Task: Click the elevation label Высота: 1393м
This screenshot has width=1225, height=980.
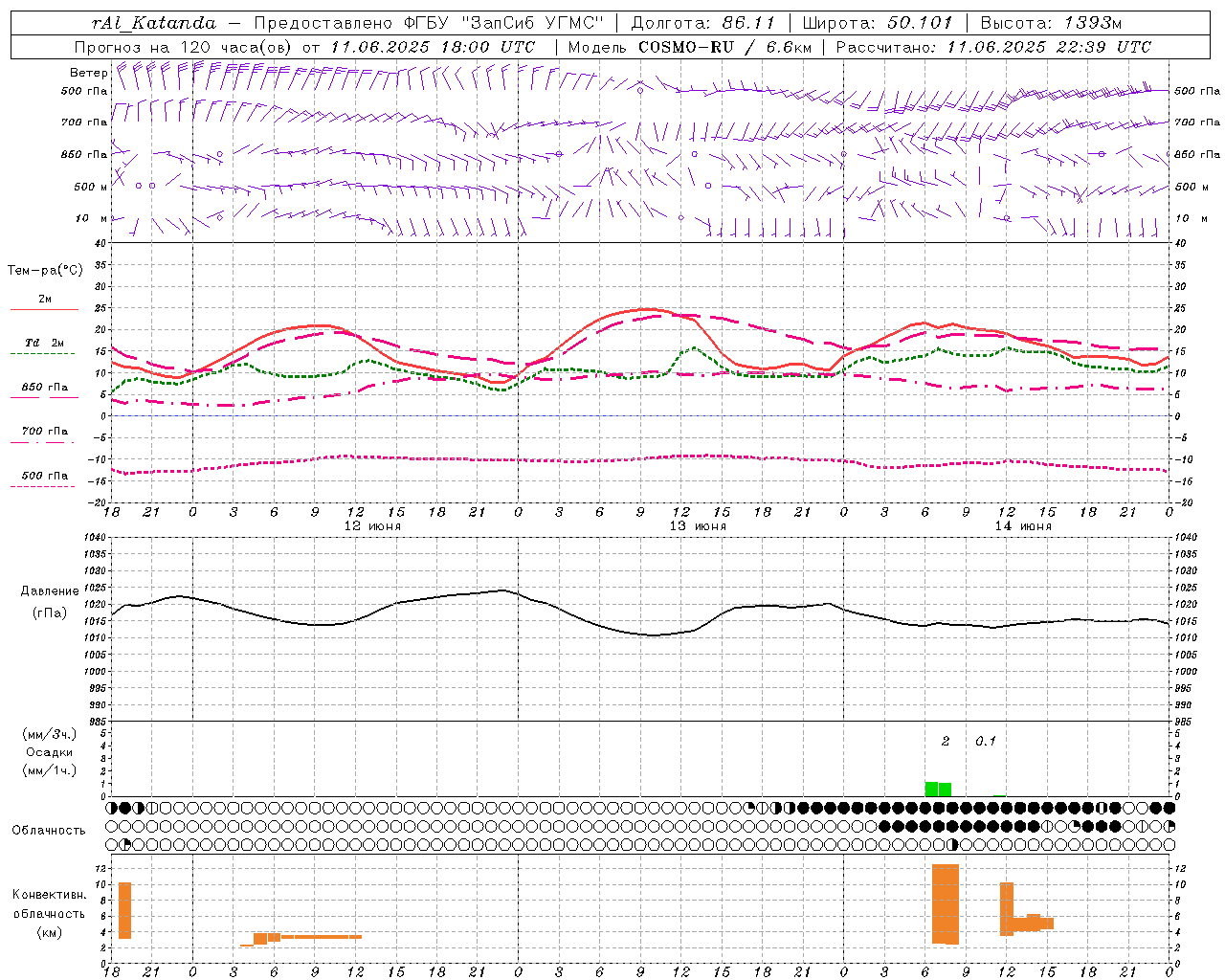Action: (x=1051, y=23)
